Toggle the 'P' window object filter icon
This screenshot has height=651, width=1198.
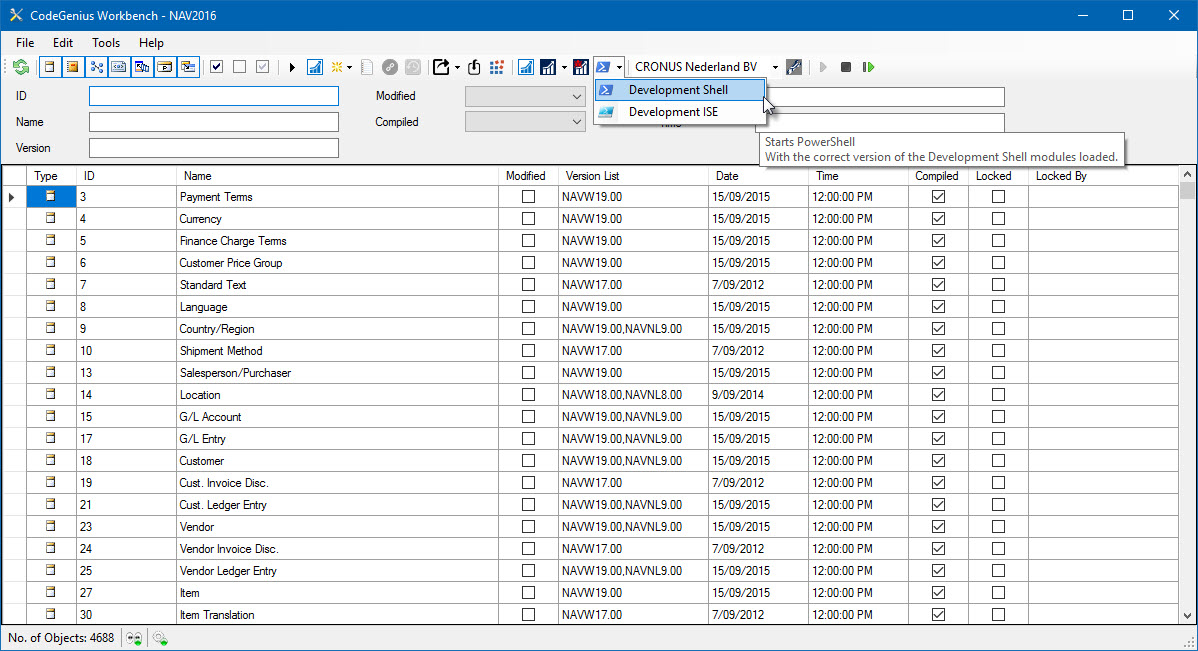coord(165,67)
